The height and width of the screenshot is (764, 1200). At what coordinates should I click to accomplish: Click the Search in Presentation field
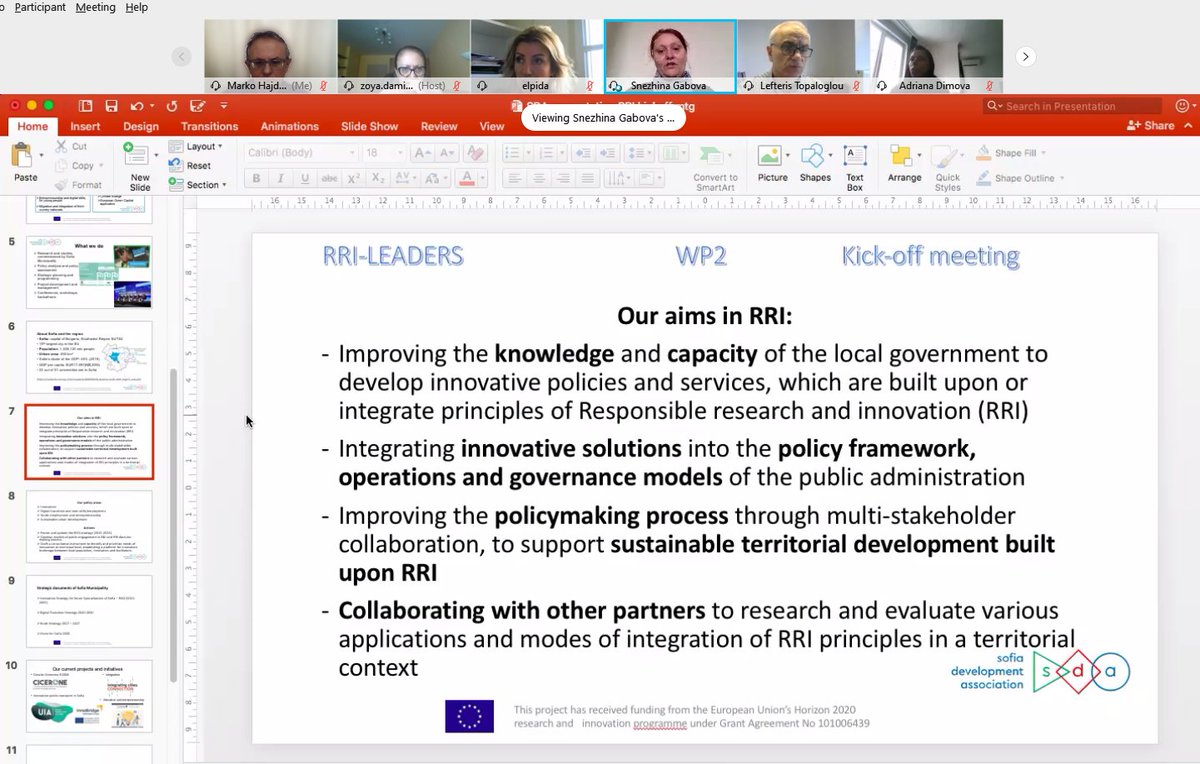(x=1072, y=106)
